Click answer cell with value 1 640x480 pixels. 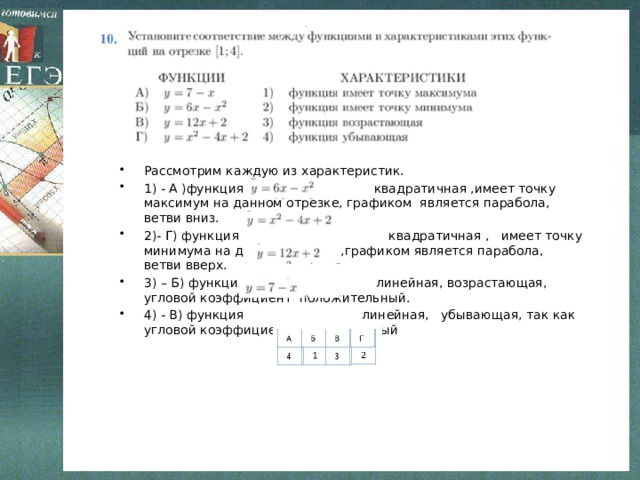click(x=314, y=356)
